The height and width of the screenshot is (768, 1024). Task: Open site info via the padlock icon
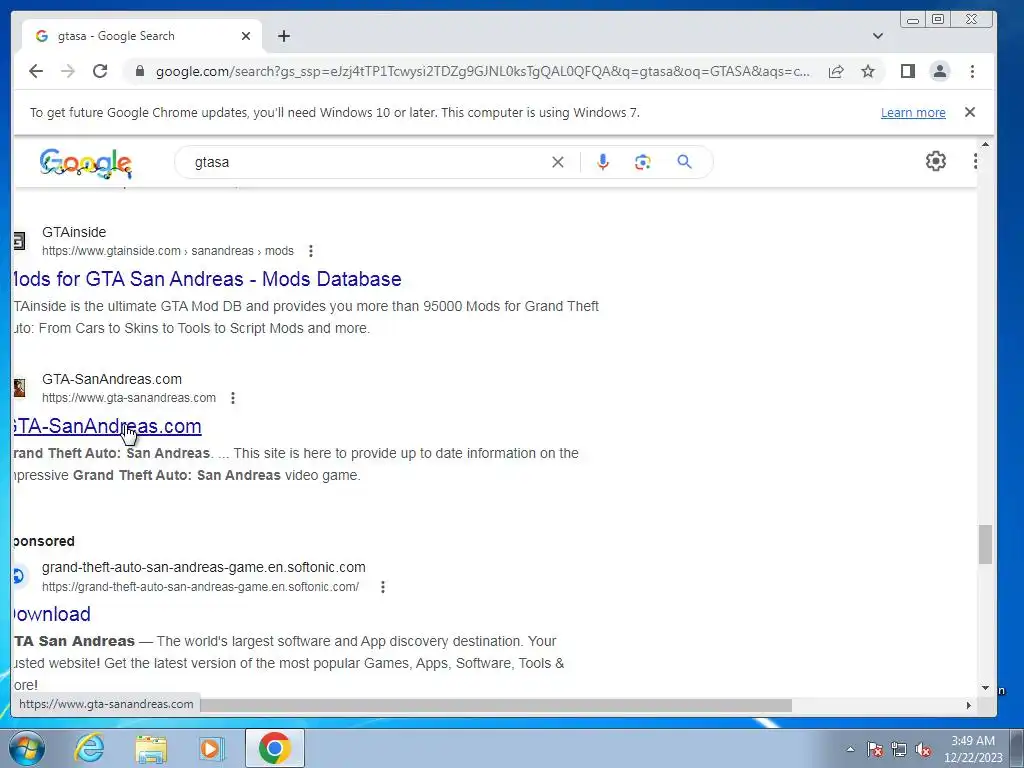(139, 71)
